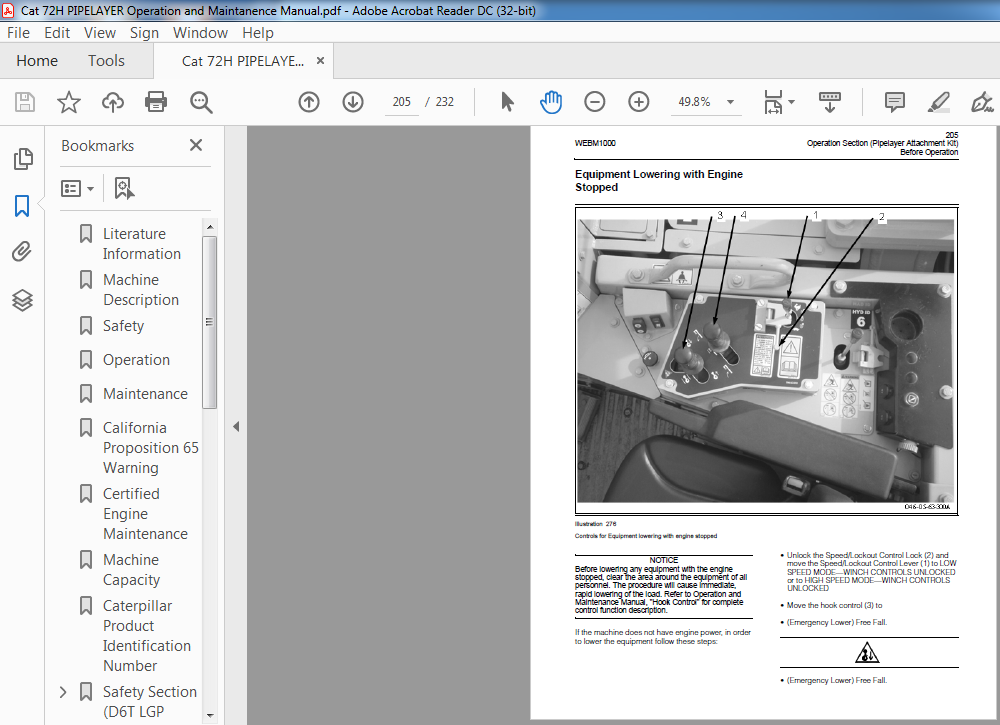This screenshot has height=725, width=1000.
Task: Open the Layers panel icon
Action: (22, 300)
